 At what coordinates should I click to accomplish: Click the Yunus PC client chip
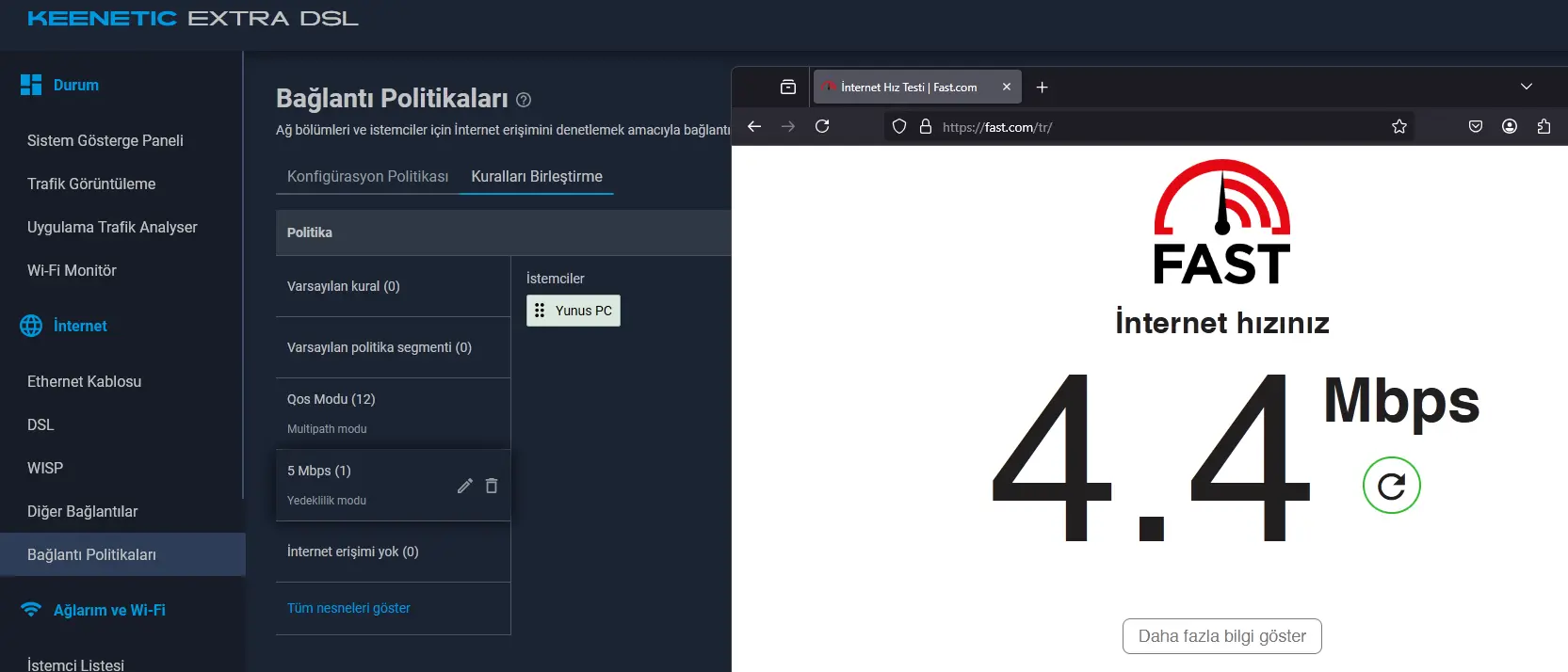574,311
